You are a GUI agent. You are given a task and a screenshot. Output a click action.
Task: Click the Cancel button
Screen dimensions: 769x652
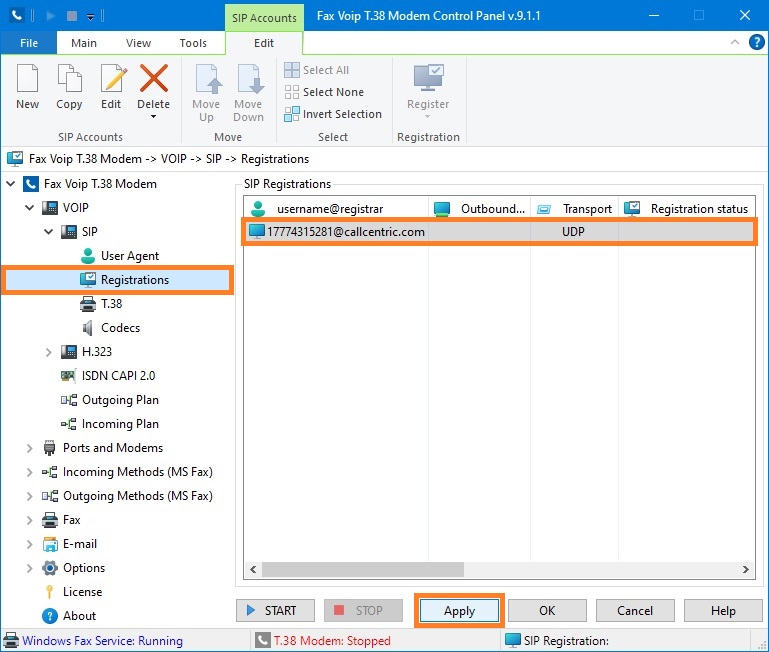click(635, 611)
